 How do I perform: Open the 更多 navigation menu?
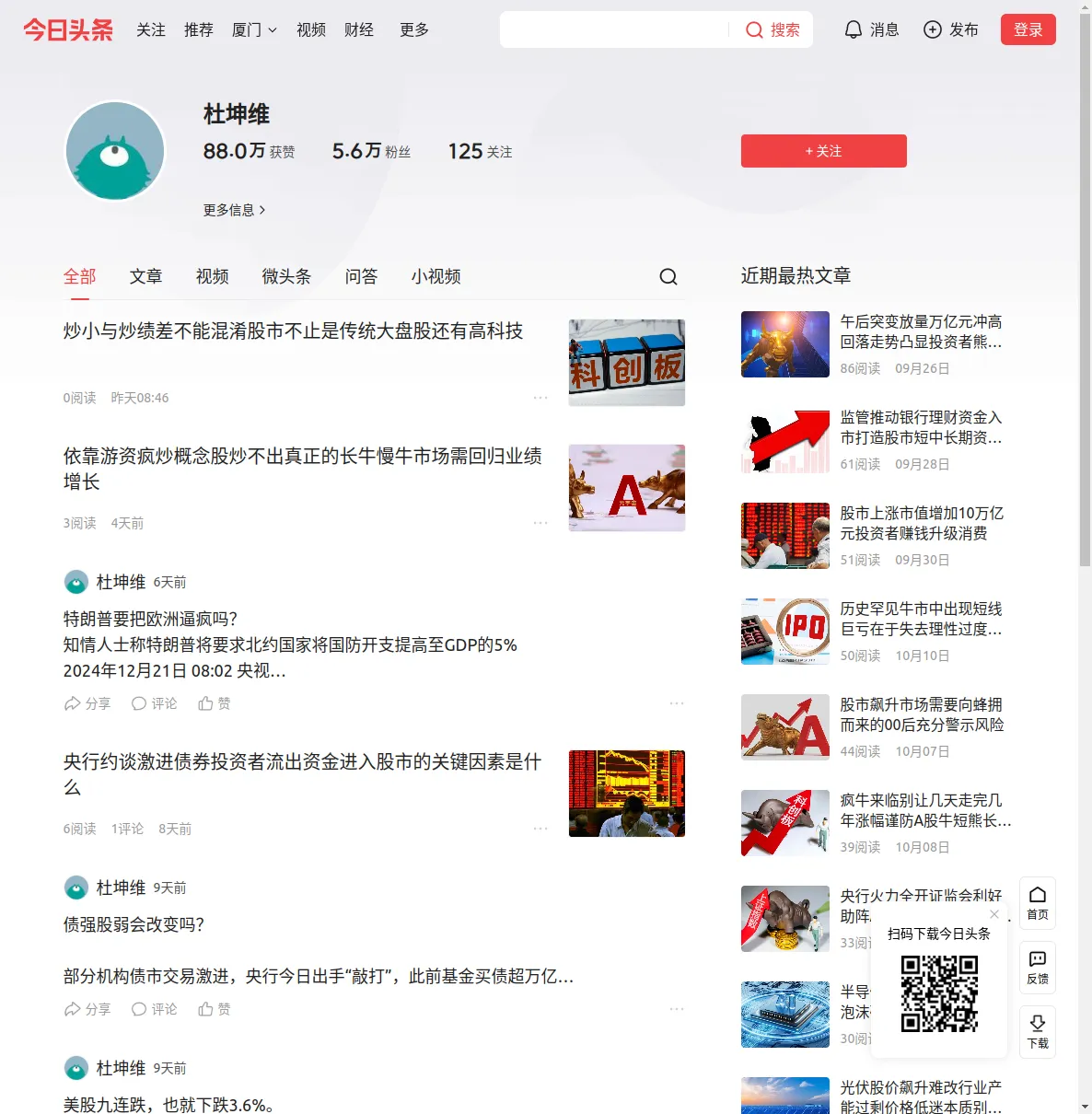414,29
